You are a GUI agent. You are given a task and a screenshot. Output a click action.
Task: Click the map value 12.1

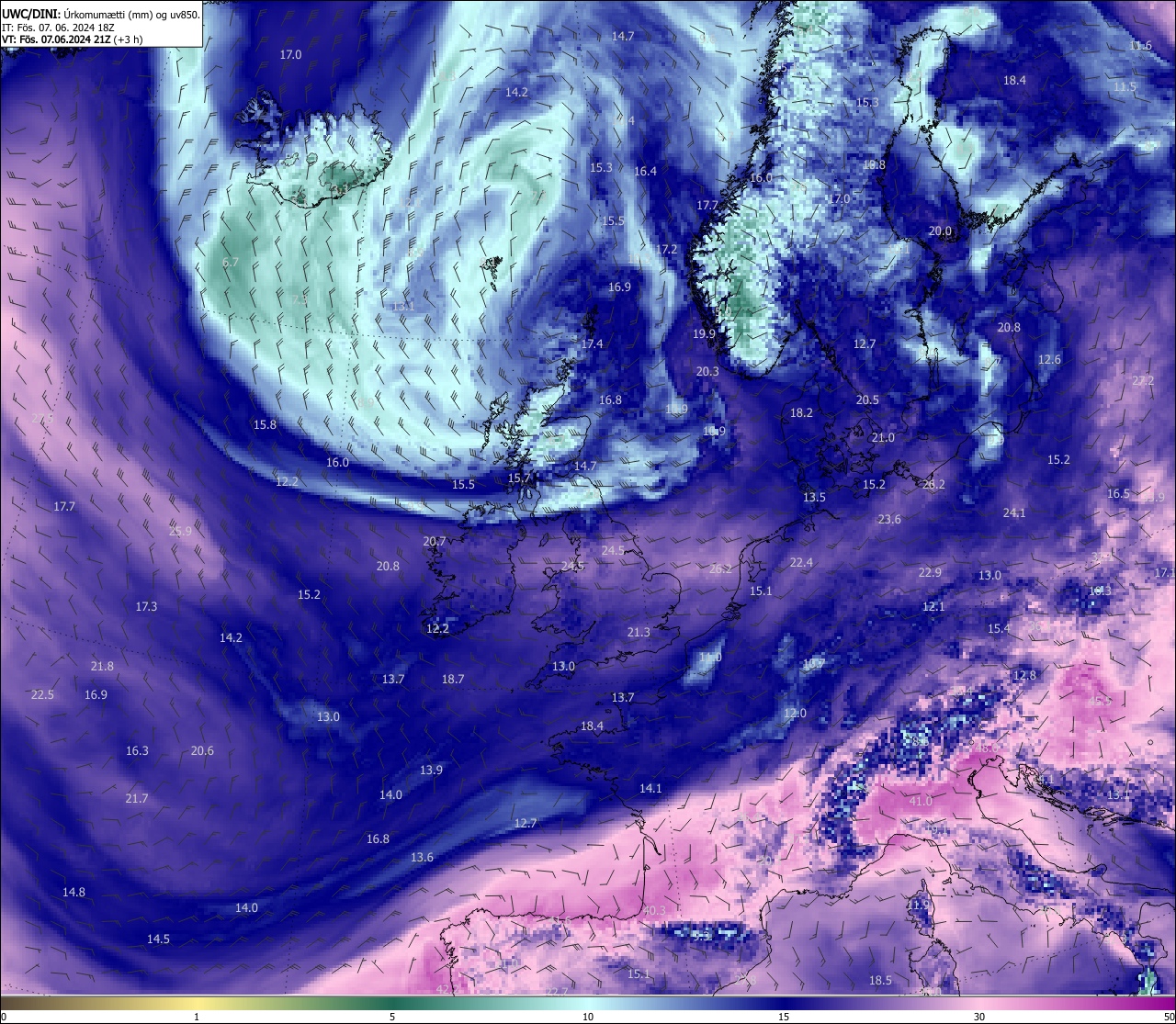tap(933, 606)
